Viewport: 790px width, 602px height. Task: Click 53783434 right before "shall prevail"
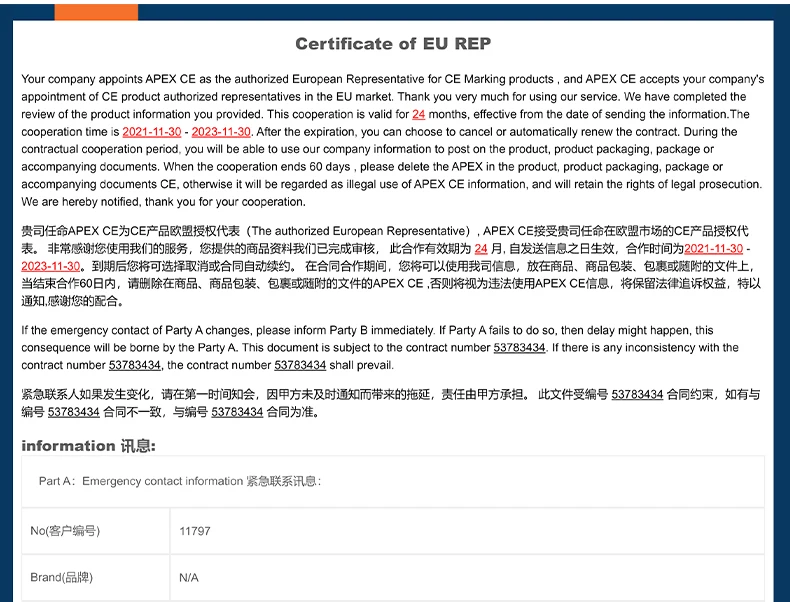click(x=300, y=365)
